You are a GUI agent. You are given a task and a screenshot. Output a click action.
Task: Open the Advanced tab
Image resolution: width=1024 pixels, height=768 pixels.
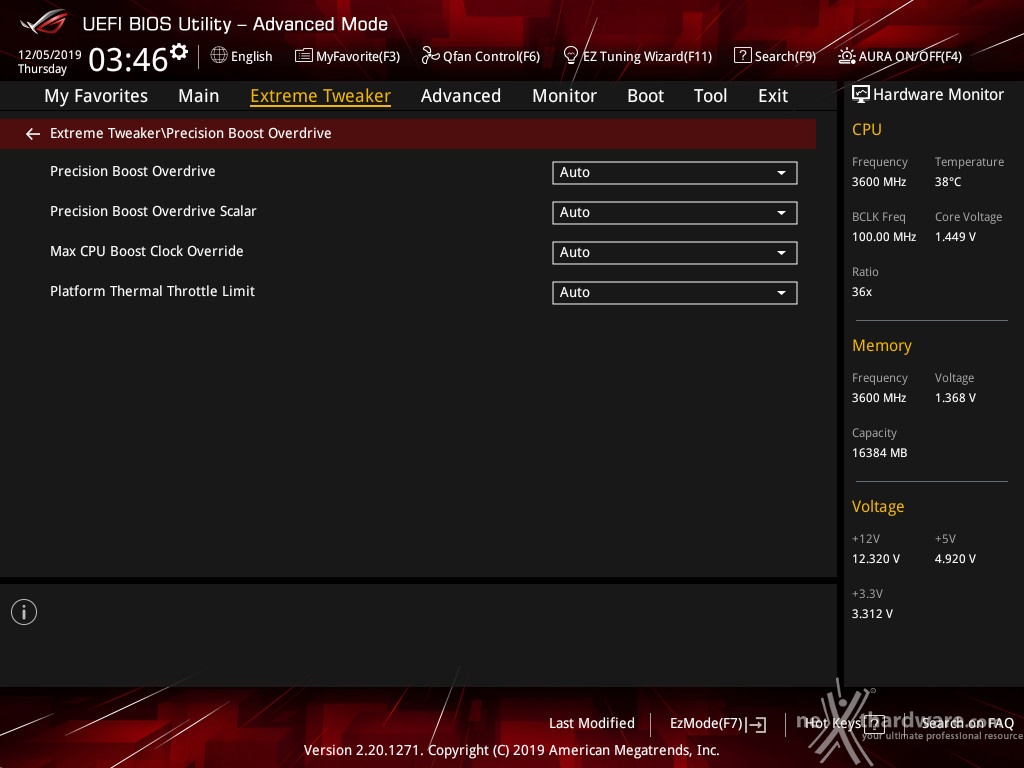point(461,96)
